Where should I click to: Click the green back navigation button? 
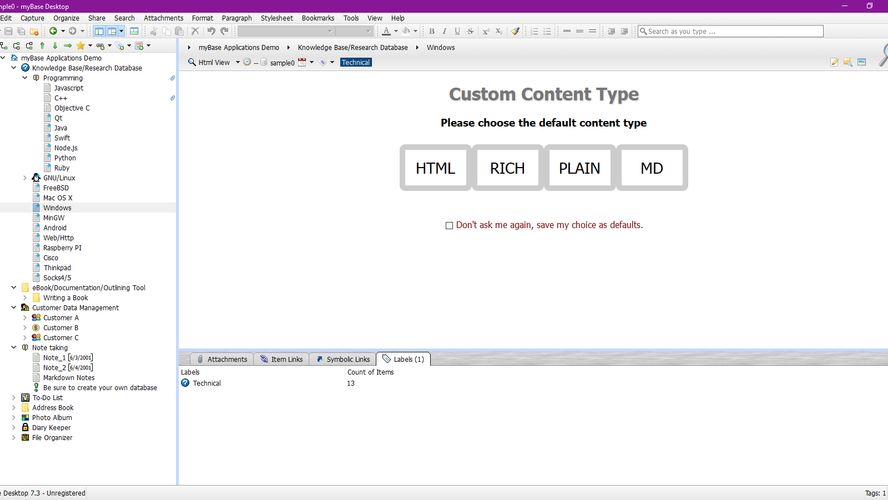tap(53, 31)
